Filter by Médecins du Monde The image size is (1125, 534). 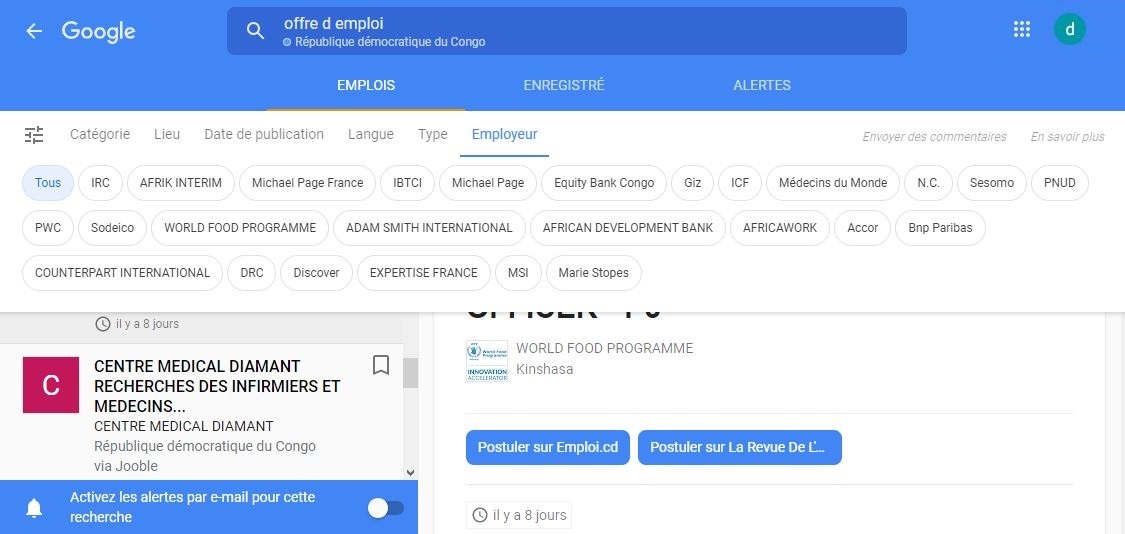point(833,183)
